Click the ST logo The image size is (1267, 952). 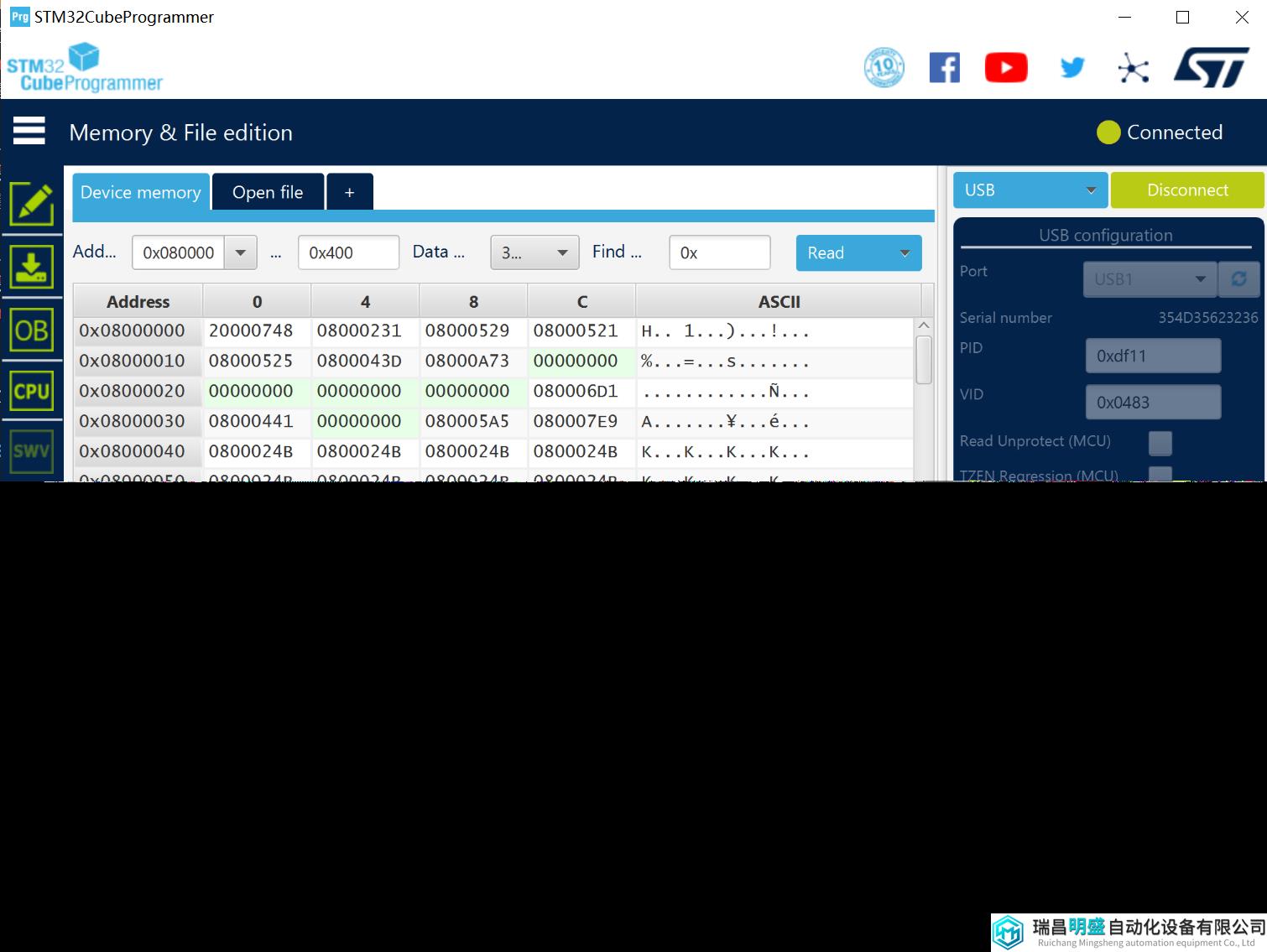point(1211,67)
